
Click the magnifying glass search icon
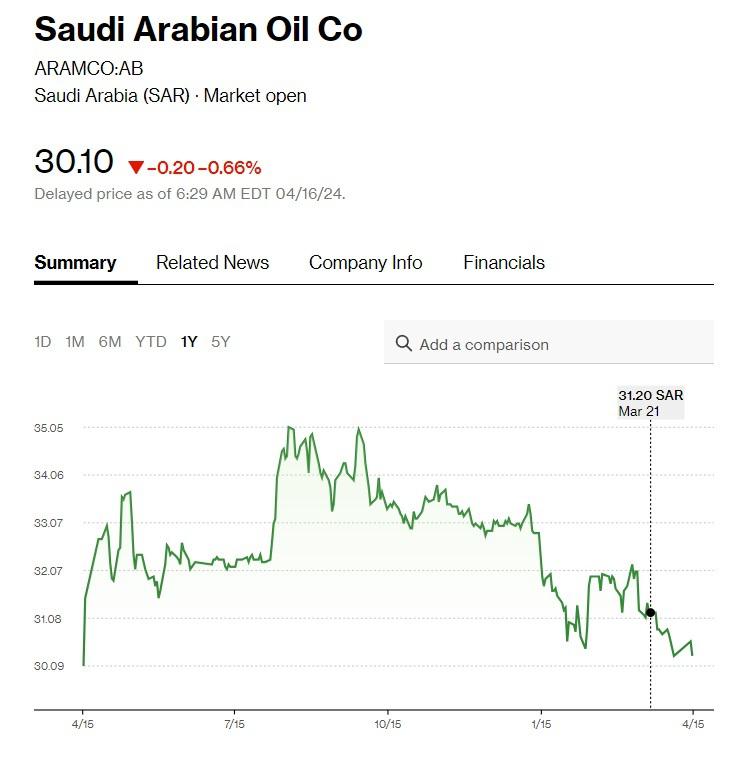coord(404,344)
